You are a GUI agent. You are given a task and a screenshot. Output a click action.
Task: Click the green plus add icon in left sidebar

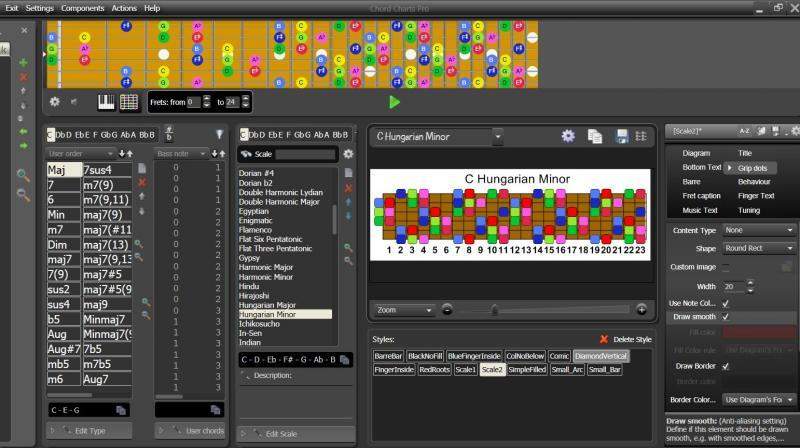coord(23,63)
